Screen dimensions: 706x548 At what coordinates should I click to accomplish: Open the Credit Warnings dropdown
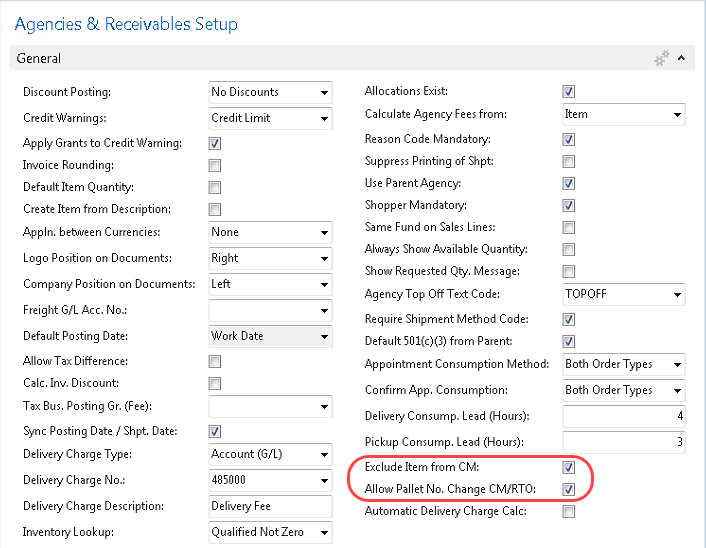324,118
